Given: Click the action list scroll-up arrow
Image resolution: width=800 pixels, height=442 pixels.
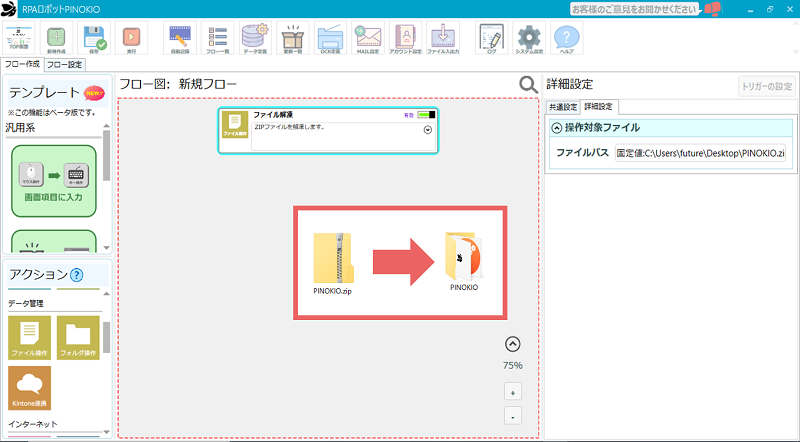Looking at the screenshot, I should point(106,293).
